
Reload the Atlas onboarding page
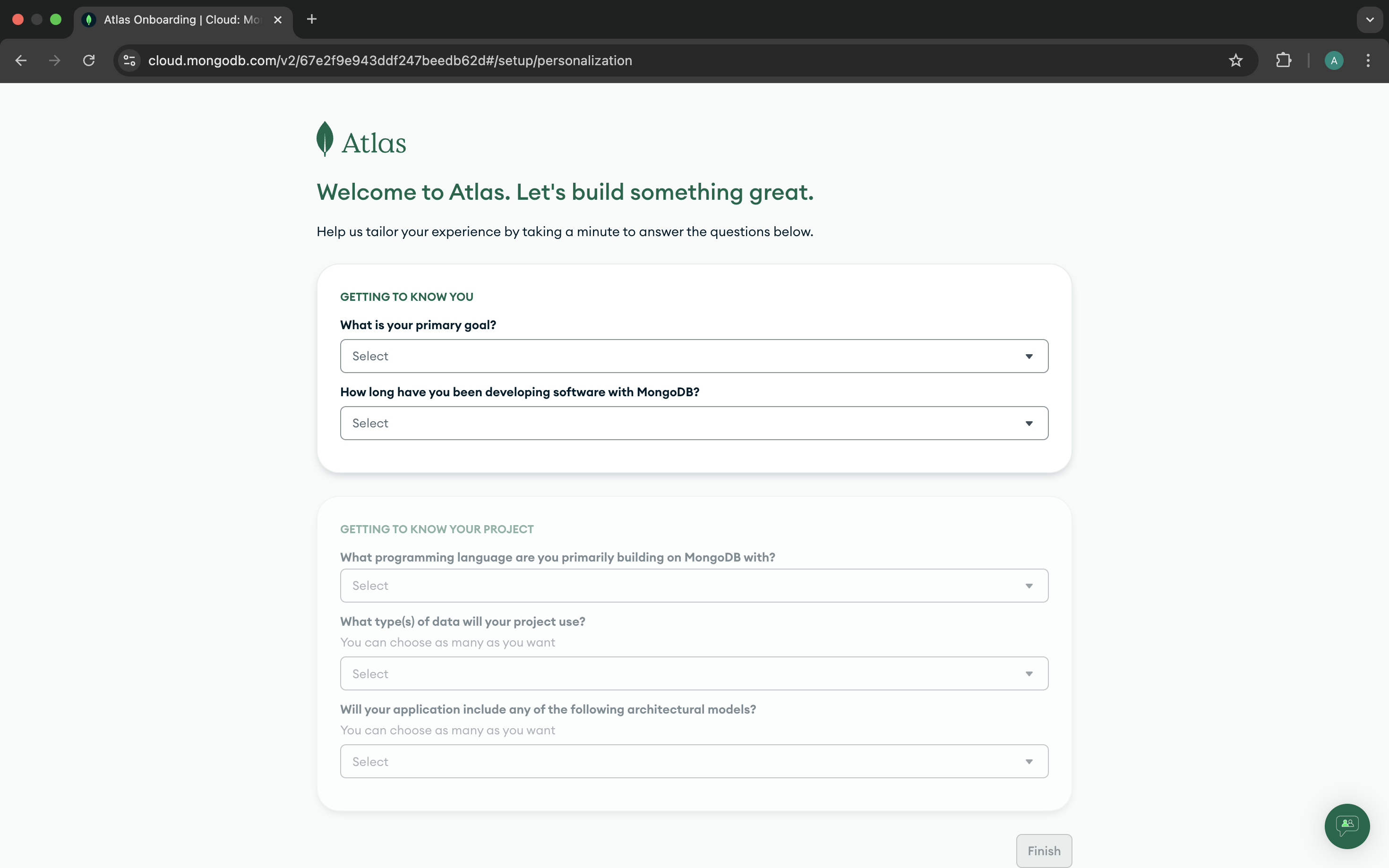[88, 60]
